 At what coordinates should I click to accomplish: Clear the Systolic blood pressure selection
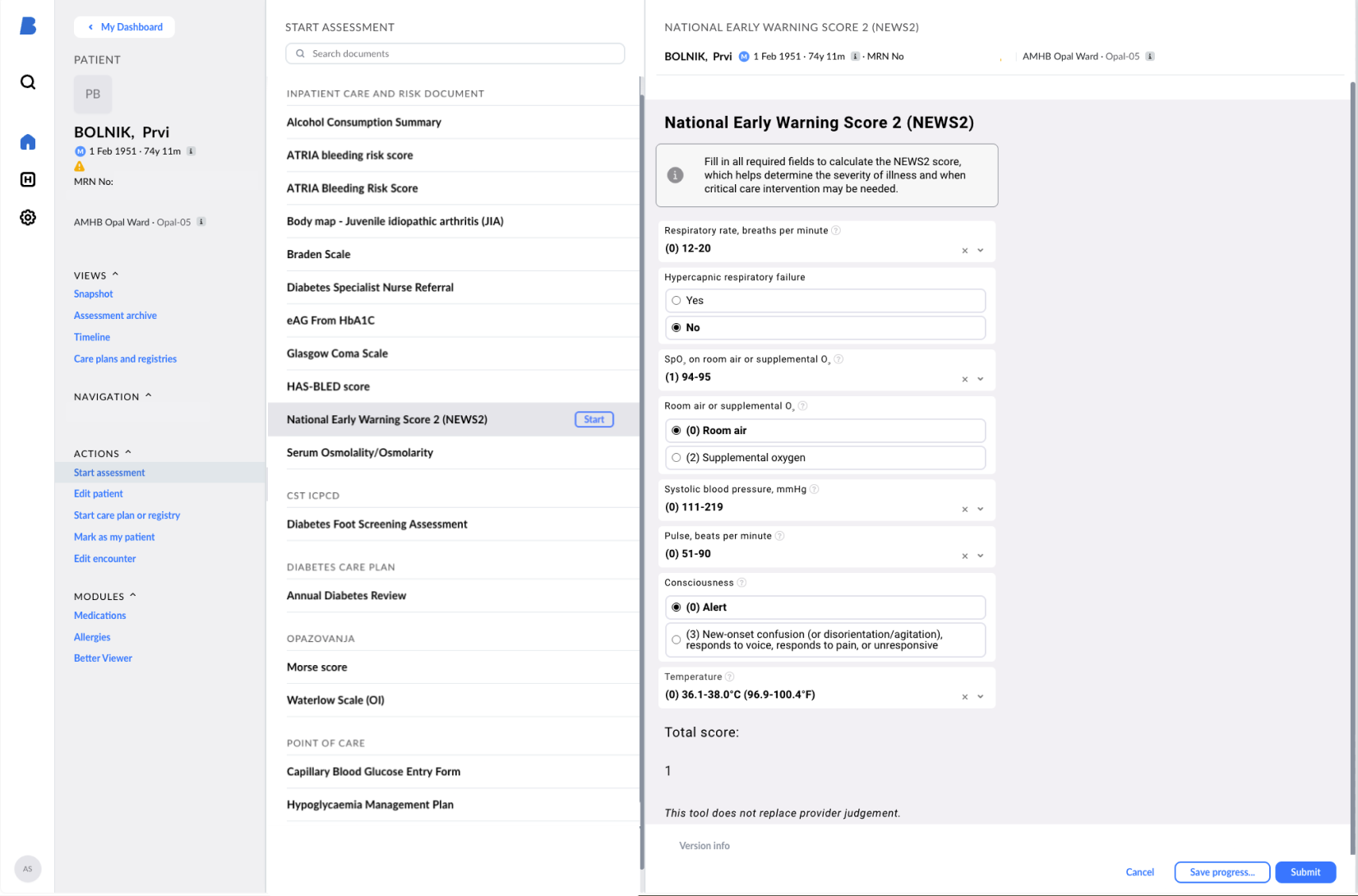click(964, 509)
